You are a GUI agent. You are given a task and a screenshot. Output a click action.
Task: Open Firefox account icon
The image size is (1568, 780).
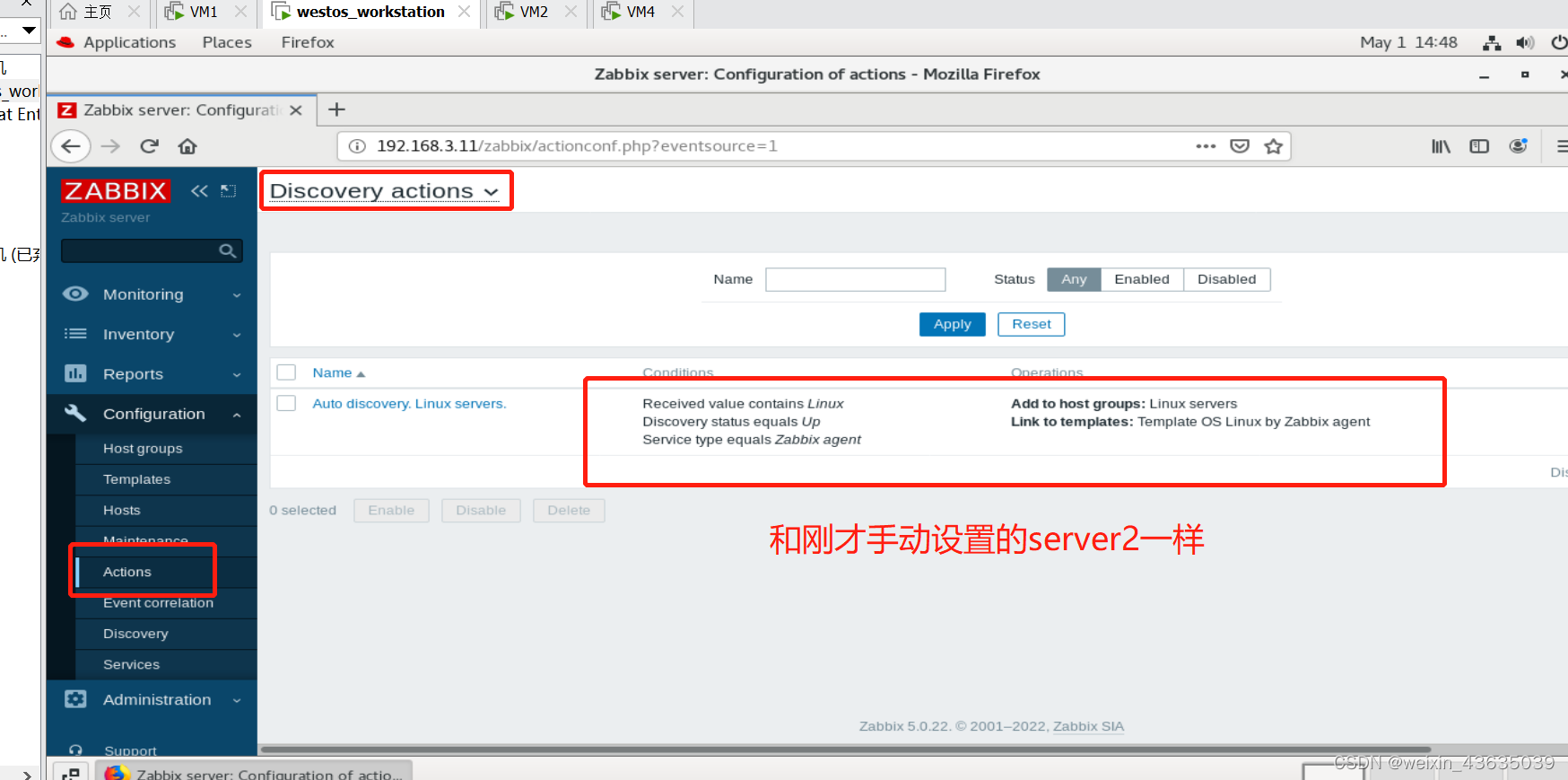click(1518, 146)
